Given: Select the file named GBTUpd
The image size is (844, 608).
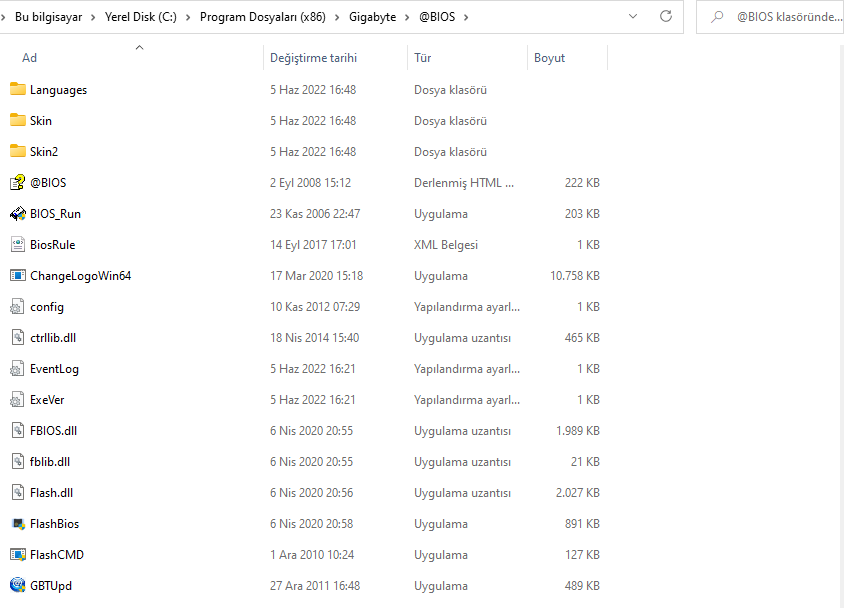Looking at the screenshot, I should click(51, 585).
